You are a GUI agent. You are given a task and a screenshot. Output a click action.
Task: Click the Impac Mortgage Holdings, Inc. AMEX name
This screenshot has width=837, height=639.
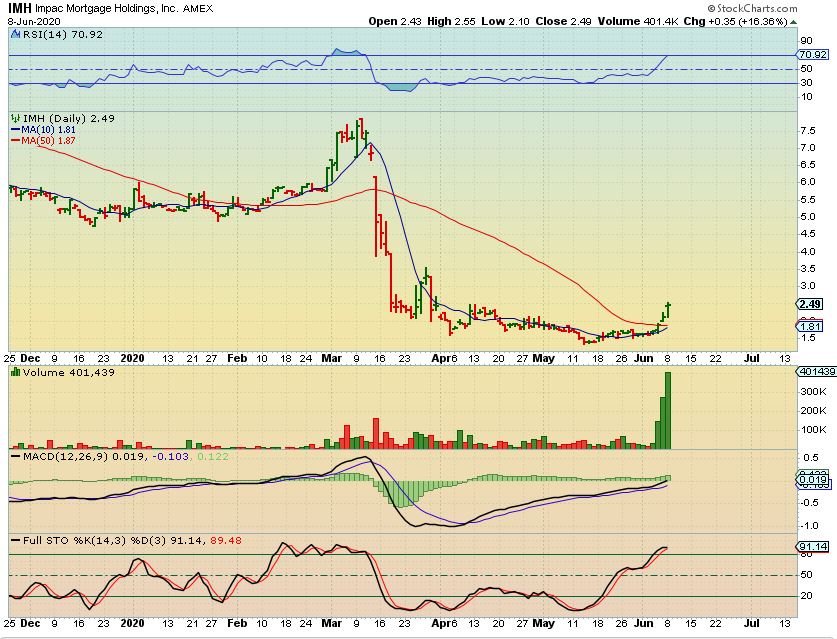pyautogui.click(x=124, y=9)
